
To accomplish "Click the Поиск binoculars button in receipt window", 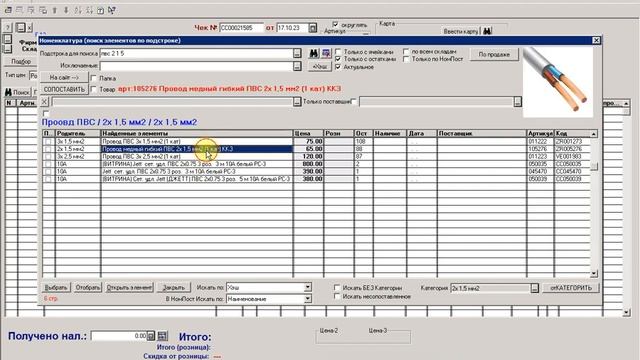I will (x=18, y=92).
